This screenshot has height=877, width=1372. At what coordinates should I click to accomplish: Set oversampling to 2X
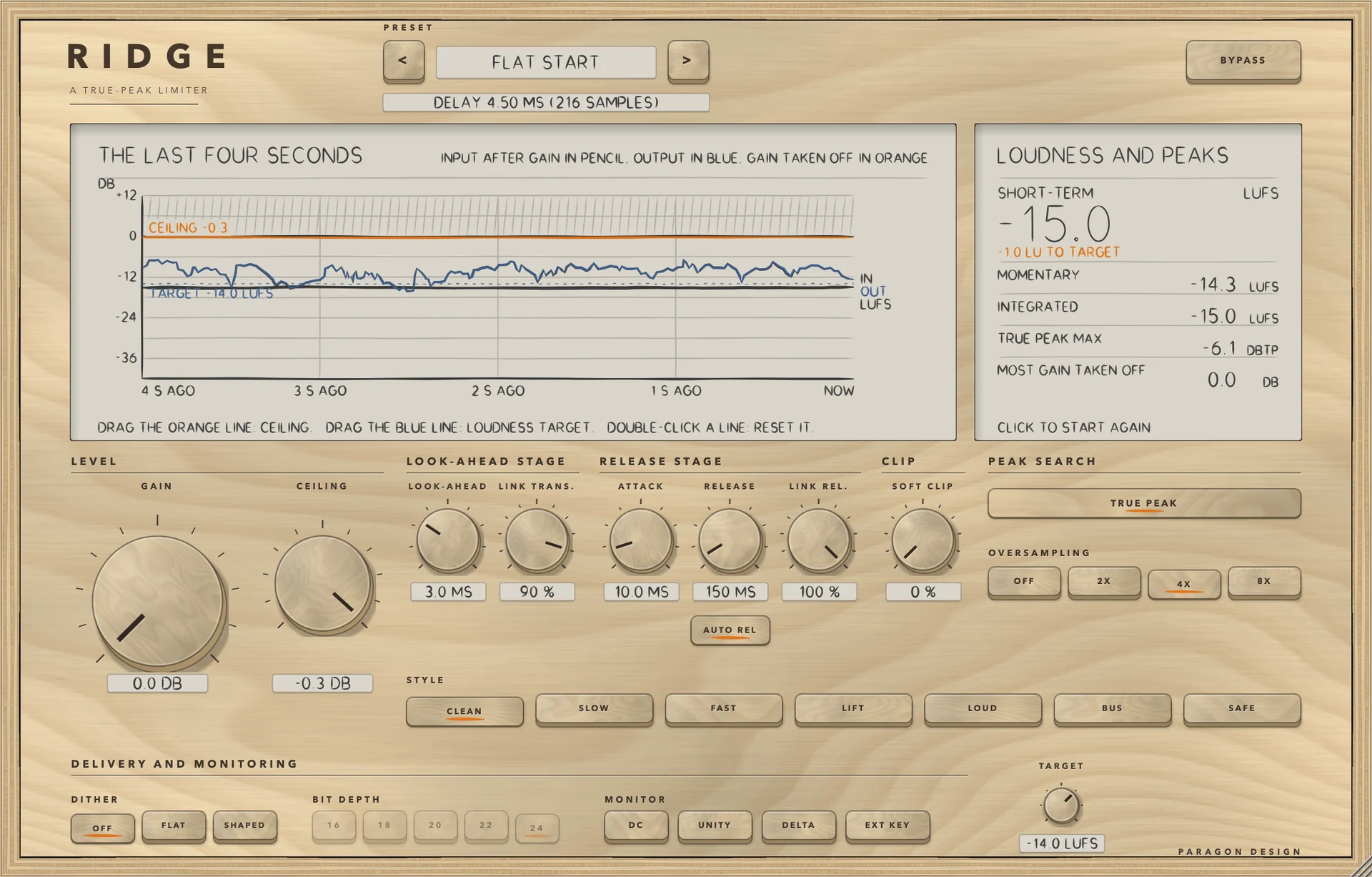tap(1104, 582)
